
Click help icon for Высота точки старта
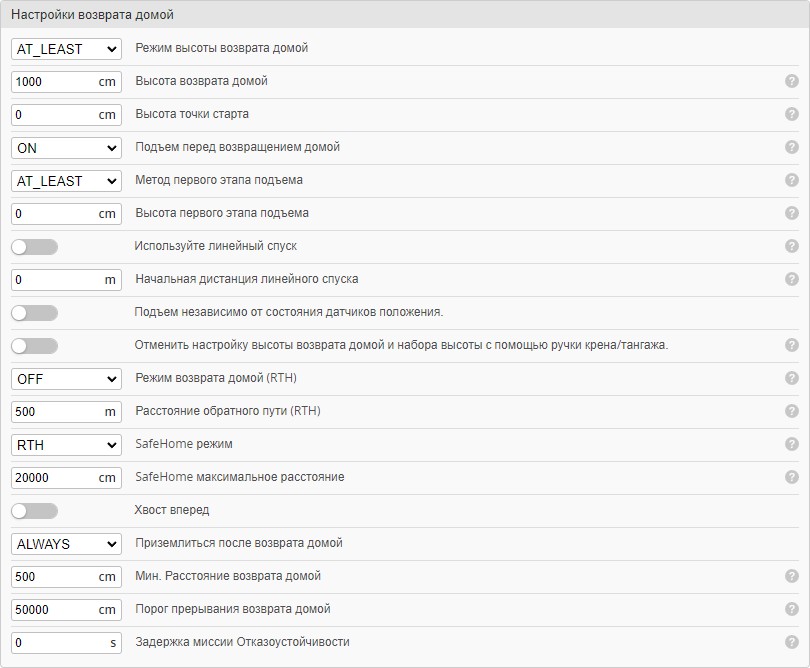pyautogui.click(x=792, y=114)
